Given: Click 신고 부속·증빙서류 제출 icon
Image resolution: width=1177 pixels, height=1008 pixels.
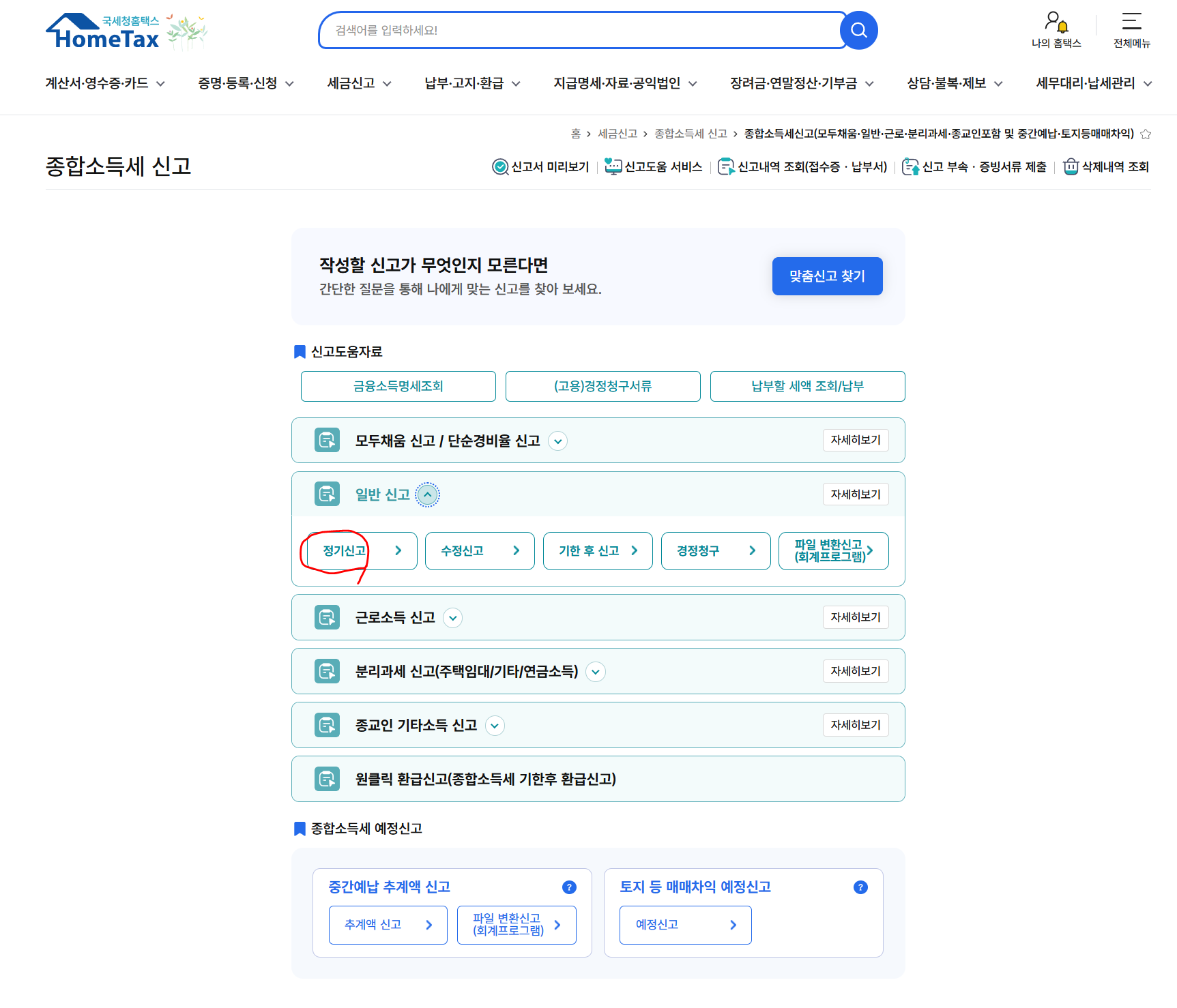Looking at the screenshot, I should pos(911,167).
